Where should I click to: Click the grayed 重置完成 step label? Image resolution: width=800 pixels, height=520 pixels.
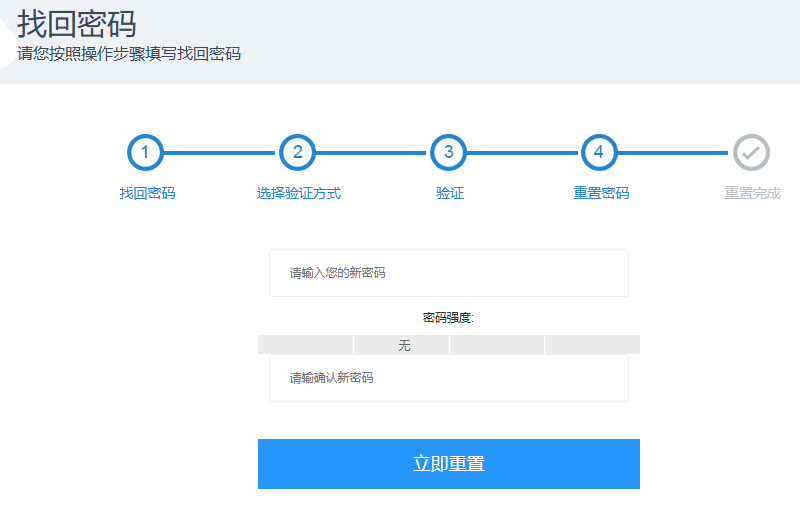[752, 193]
